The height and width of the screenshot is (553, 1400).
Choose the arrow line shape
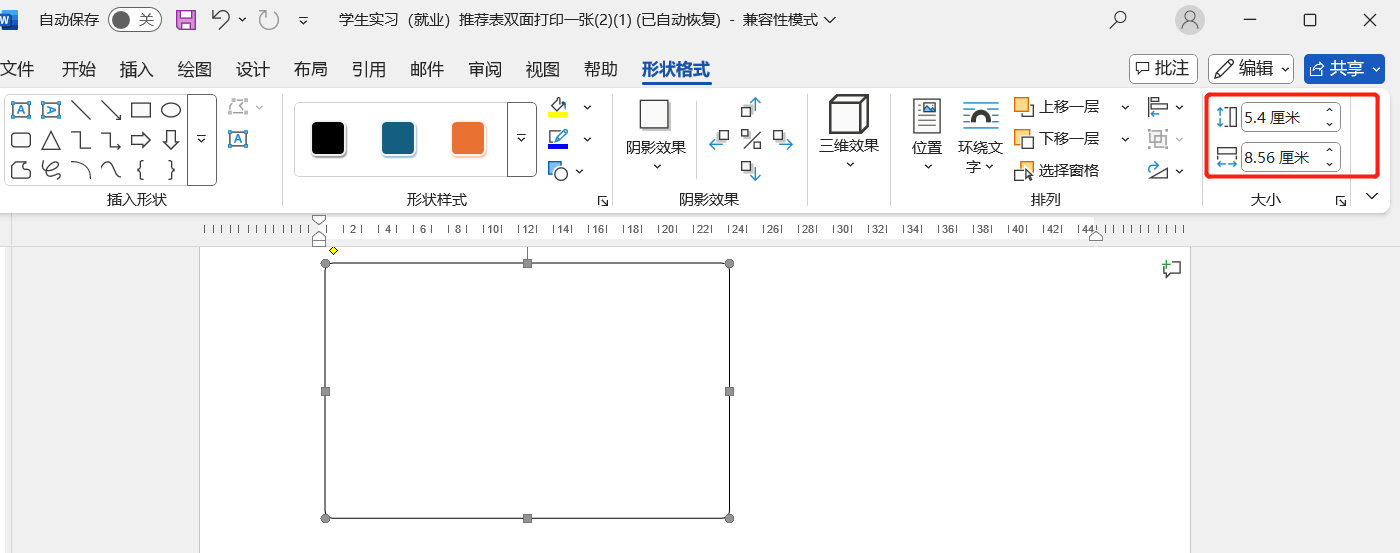[111, 110]
